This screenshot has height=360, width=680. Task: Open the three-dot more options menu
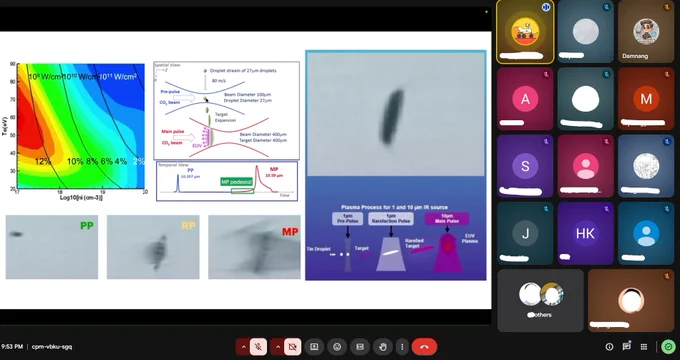(402, 347)
